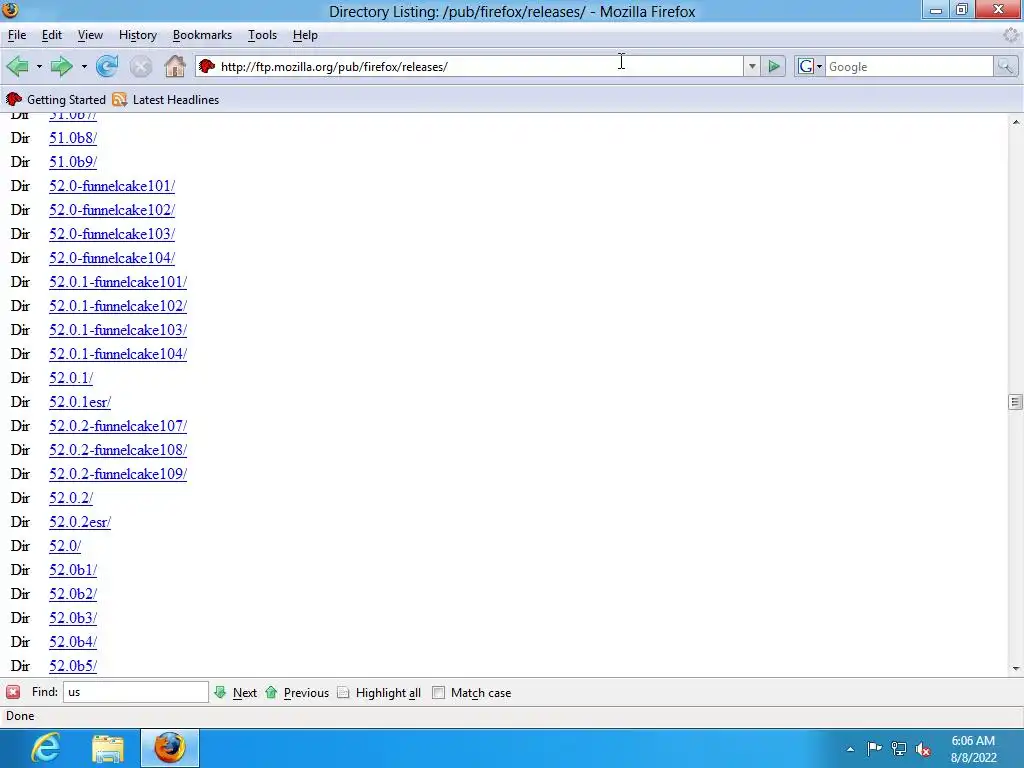Viewport: 1024px width, 768px height.
Task: Open the 52.0b3/ directory link
Action: pos(72,618)
